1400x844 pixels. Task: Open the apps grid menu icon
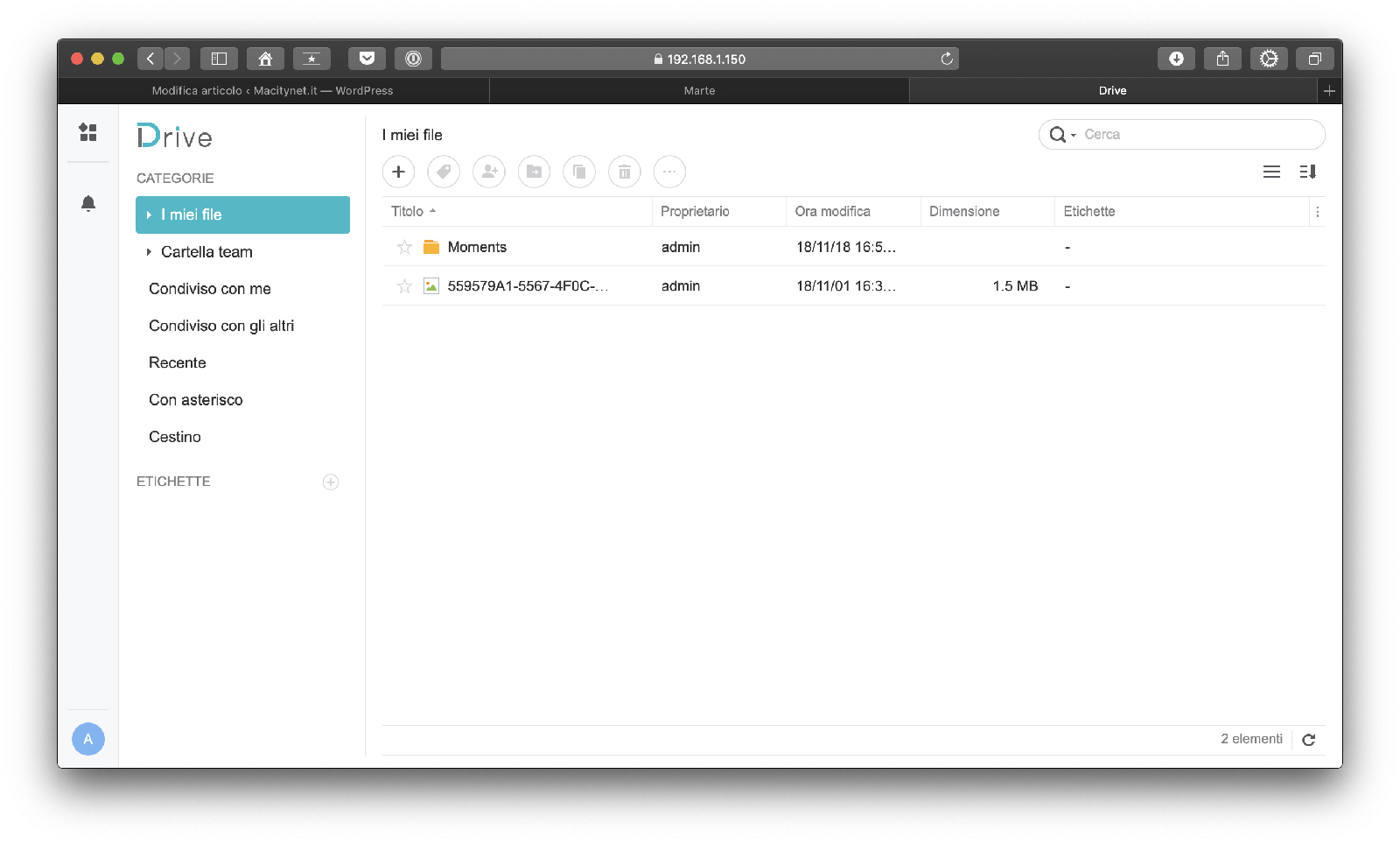(87, 132)
